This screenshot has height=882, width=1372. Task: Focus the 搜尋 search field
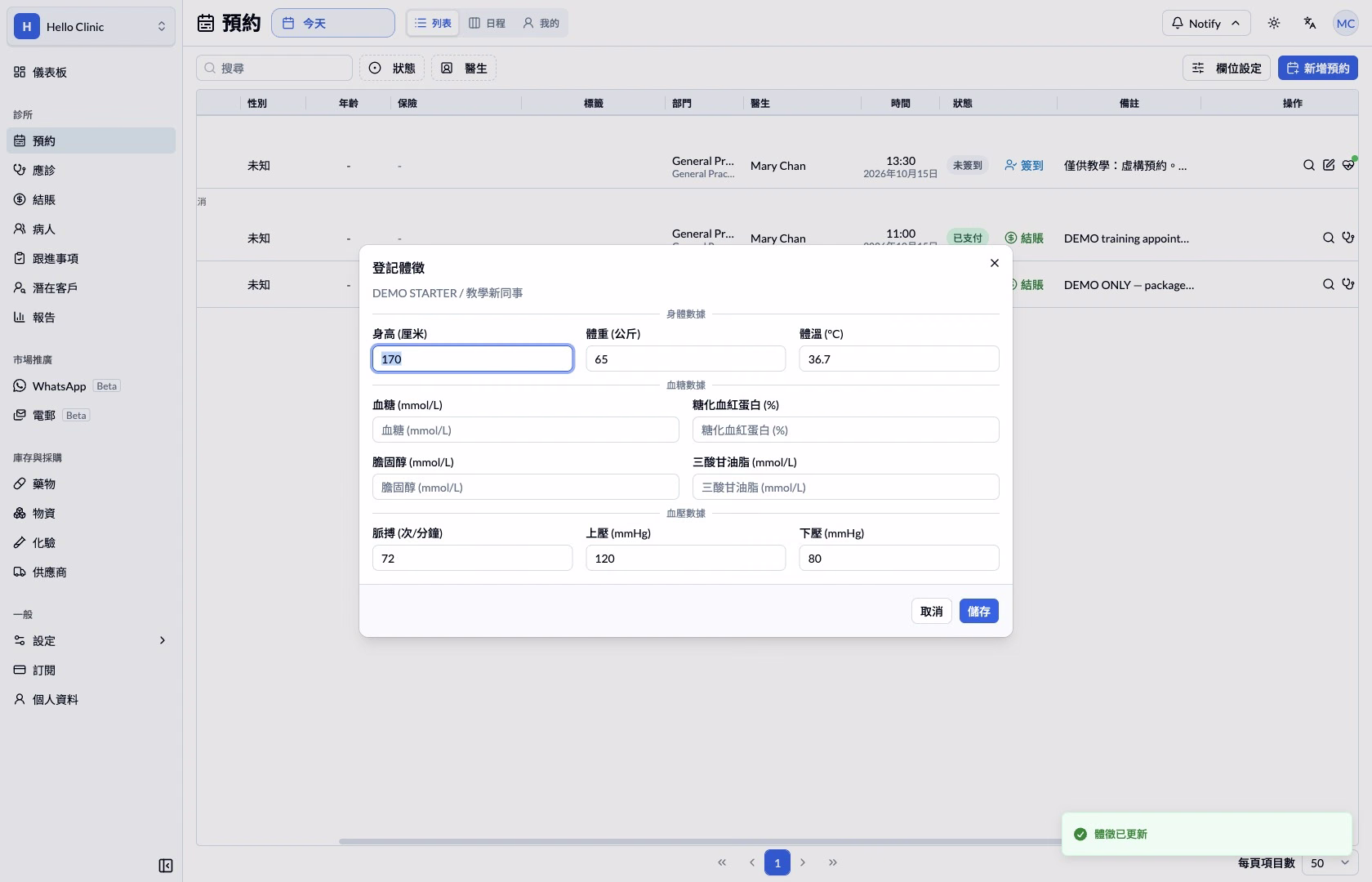(x=274, y=68)
